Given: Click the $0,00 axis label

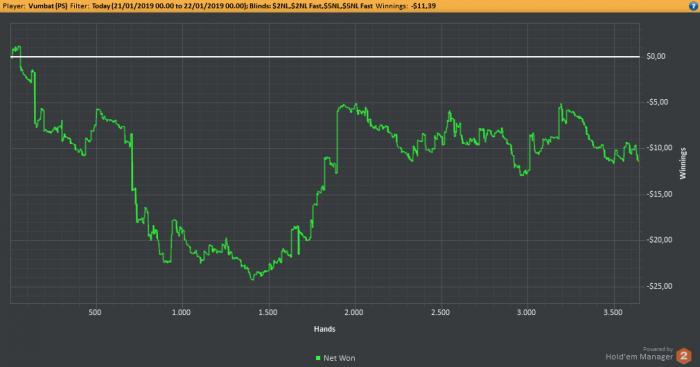Looking at the screenshot, I should click(656, 56).
